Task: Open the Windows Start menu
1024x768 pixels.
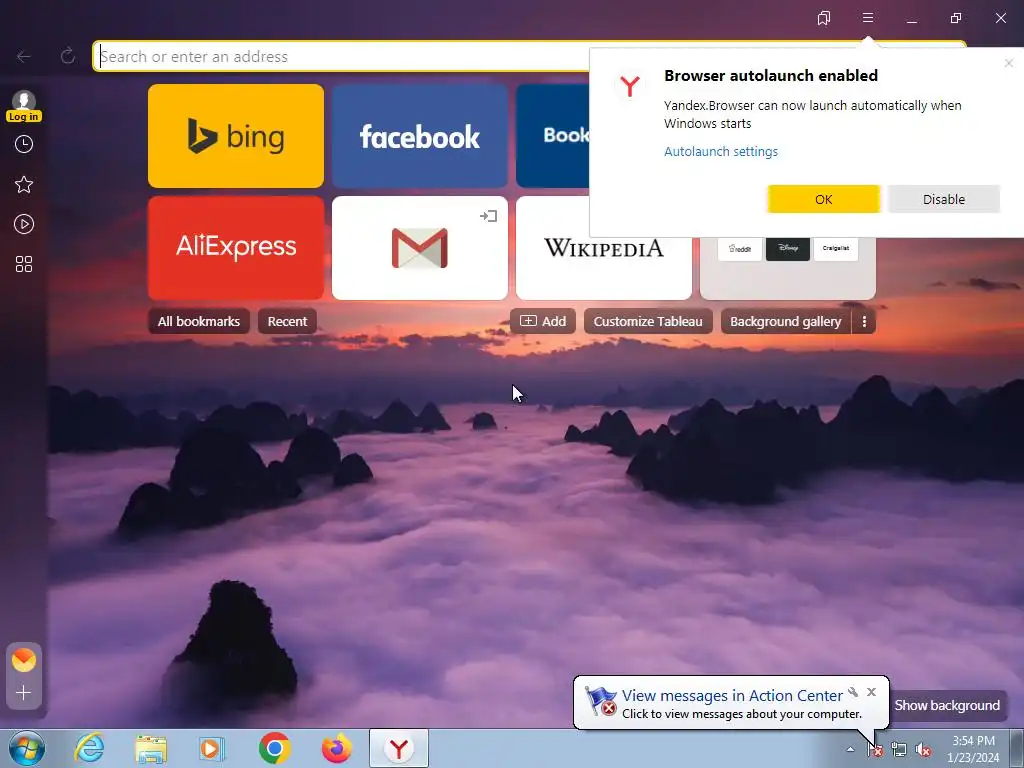Action: pos(27,748)
